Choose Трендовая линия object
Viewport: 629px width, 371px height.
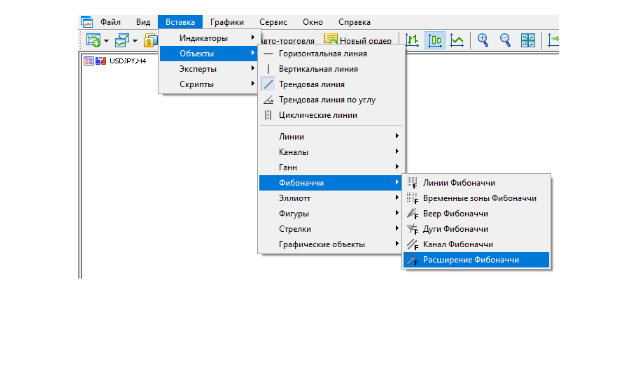click(x=331, y=84)
